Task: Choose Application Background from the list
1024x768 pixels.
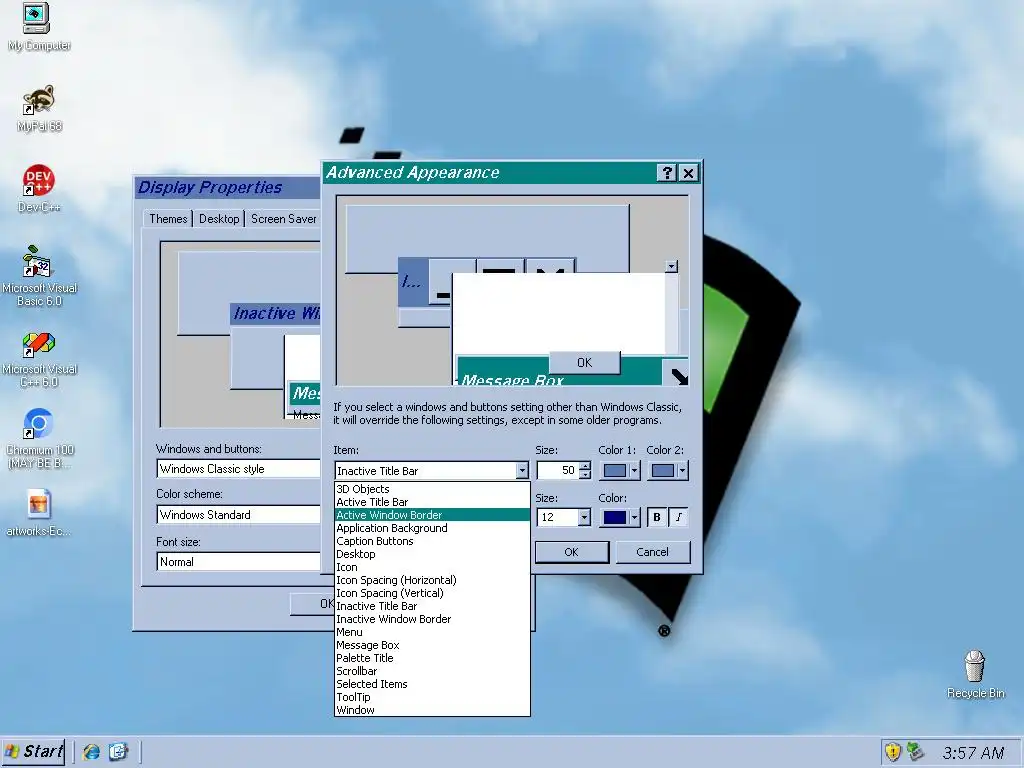Action: [432, 528]
